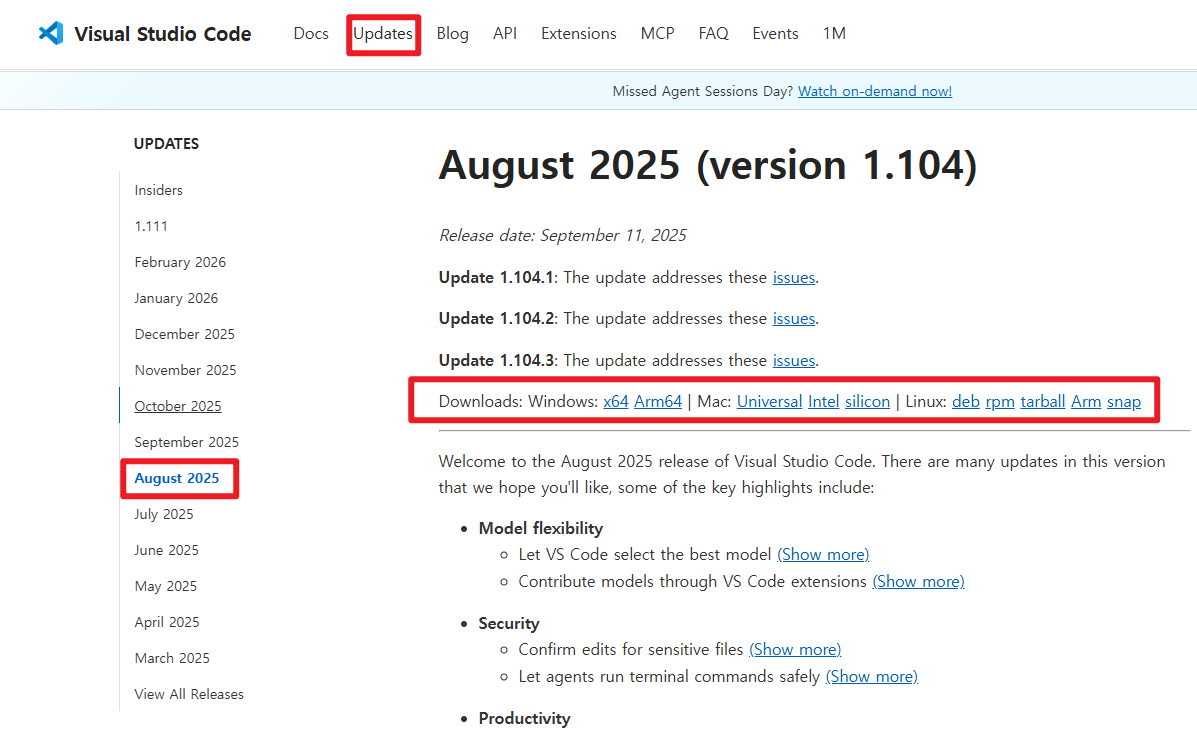The height and width of the screenshot is (734, 1197).
Task: Open Insiders in the updates sidebar
Action: [159, 190]
